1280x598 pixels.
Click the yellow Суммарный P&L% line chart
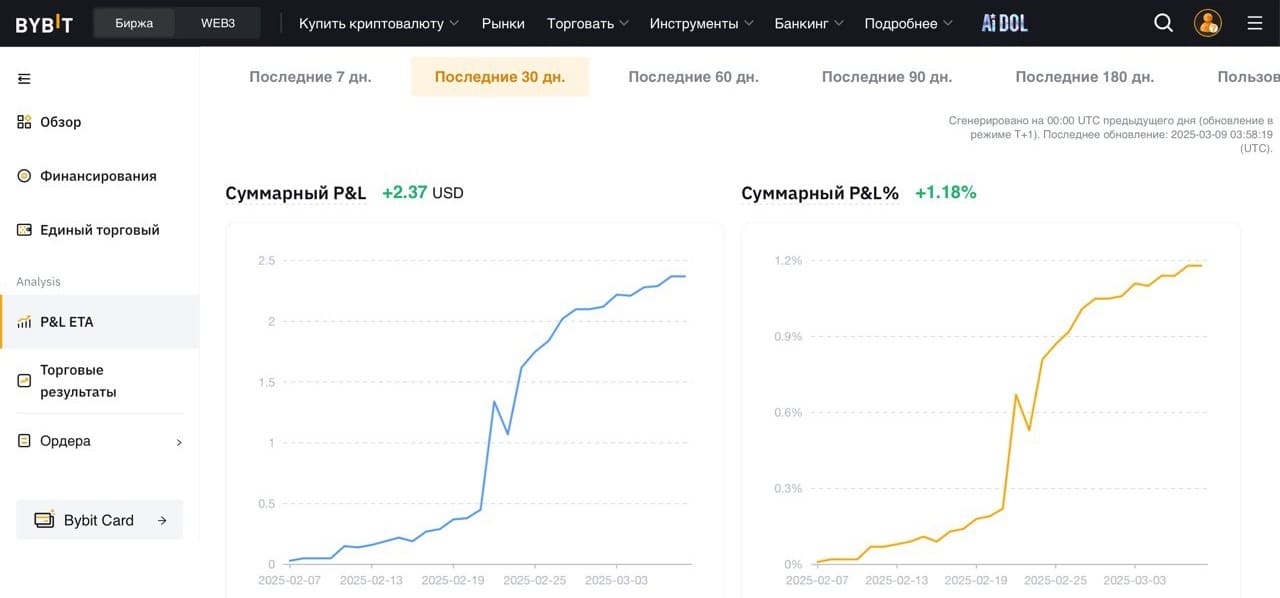click(x=1009, y=414)
